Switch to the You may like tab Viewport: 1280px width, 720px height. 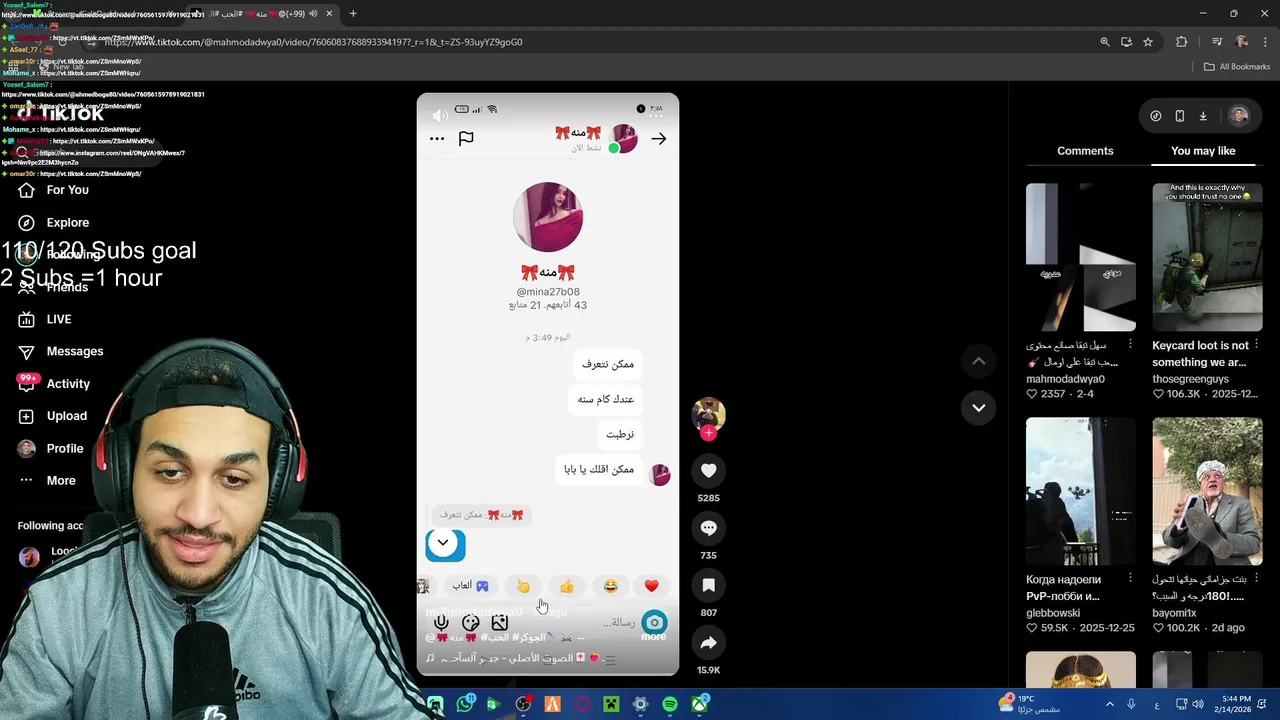coord(1203,151)
